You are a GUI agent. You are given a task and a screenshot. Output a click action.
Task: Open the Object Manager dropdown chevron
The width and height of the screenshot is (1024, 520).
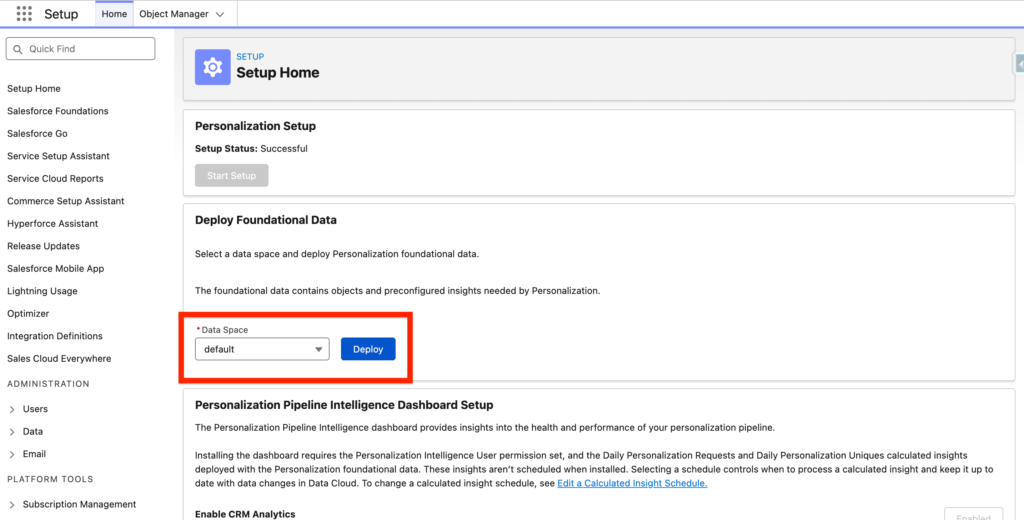tap(220, 14)
